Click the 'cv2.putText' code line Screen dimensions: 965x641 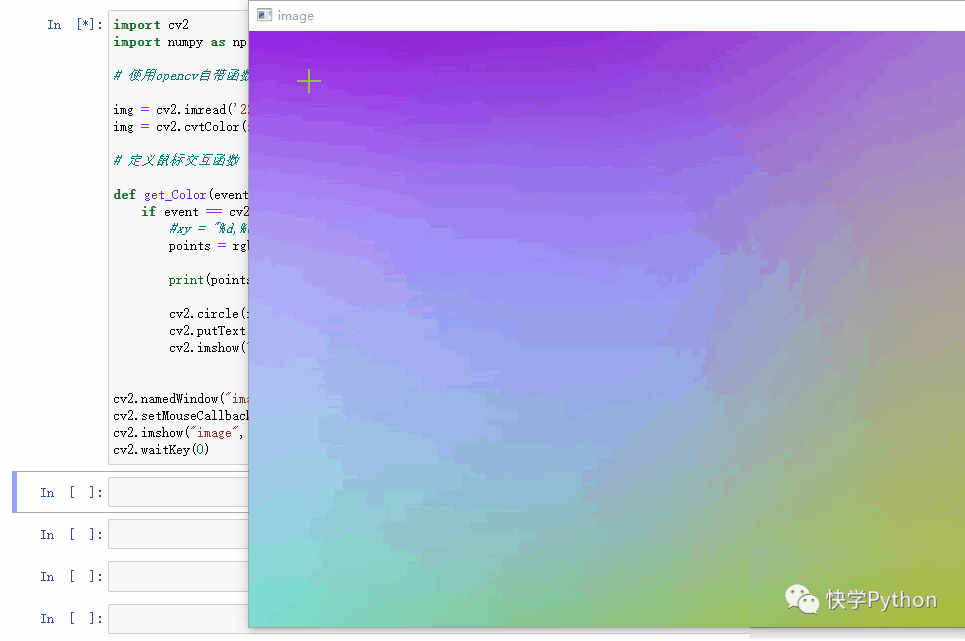pyautogui.click(x=207, y=331)
